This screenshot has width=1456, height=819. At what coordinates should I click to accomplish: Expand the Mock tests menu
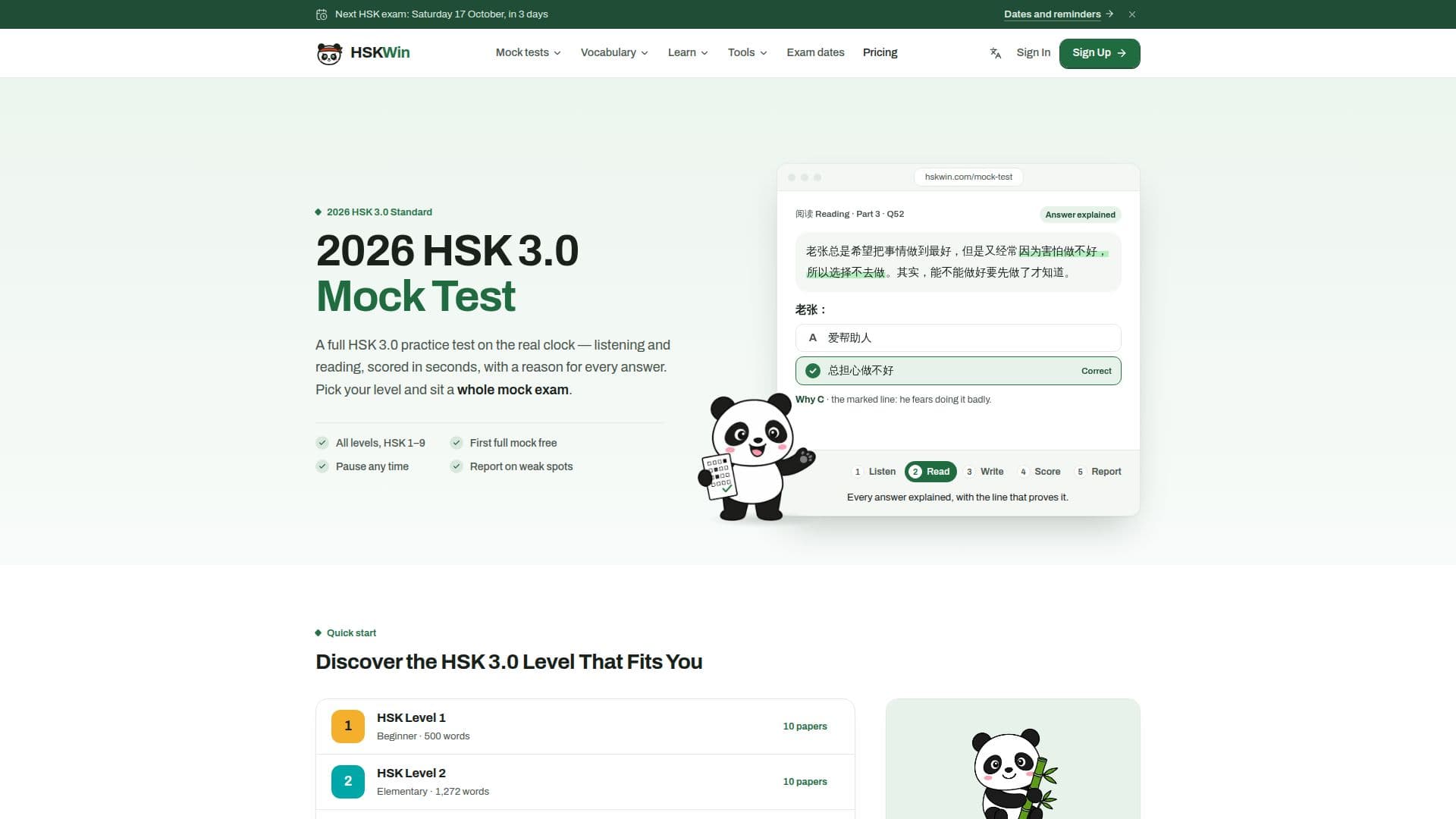528,52
